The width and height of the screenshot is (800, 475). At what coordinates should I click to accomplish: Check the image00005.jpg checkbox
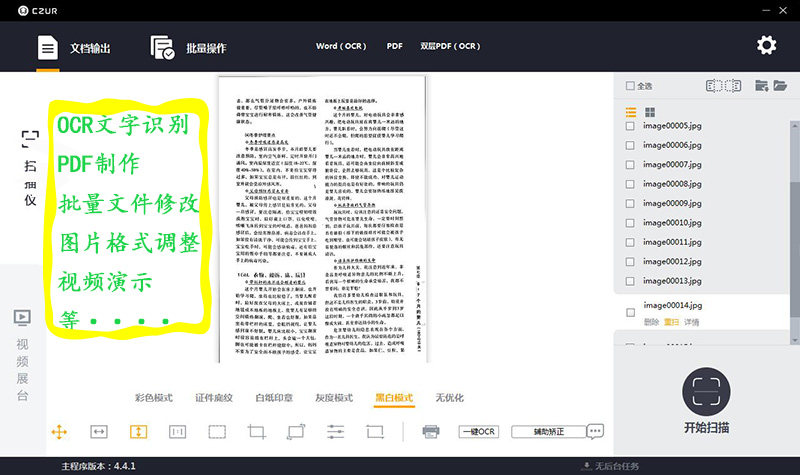[630, 126]
